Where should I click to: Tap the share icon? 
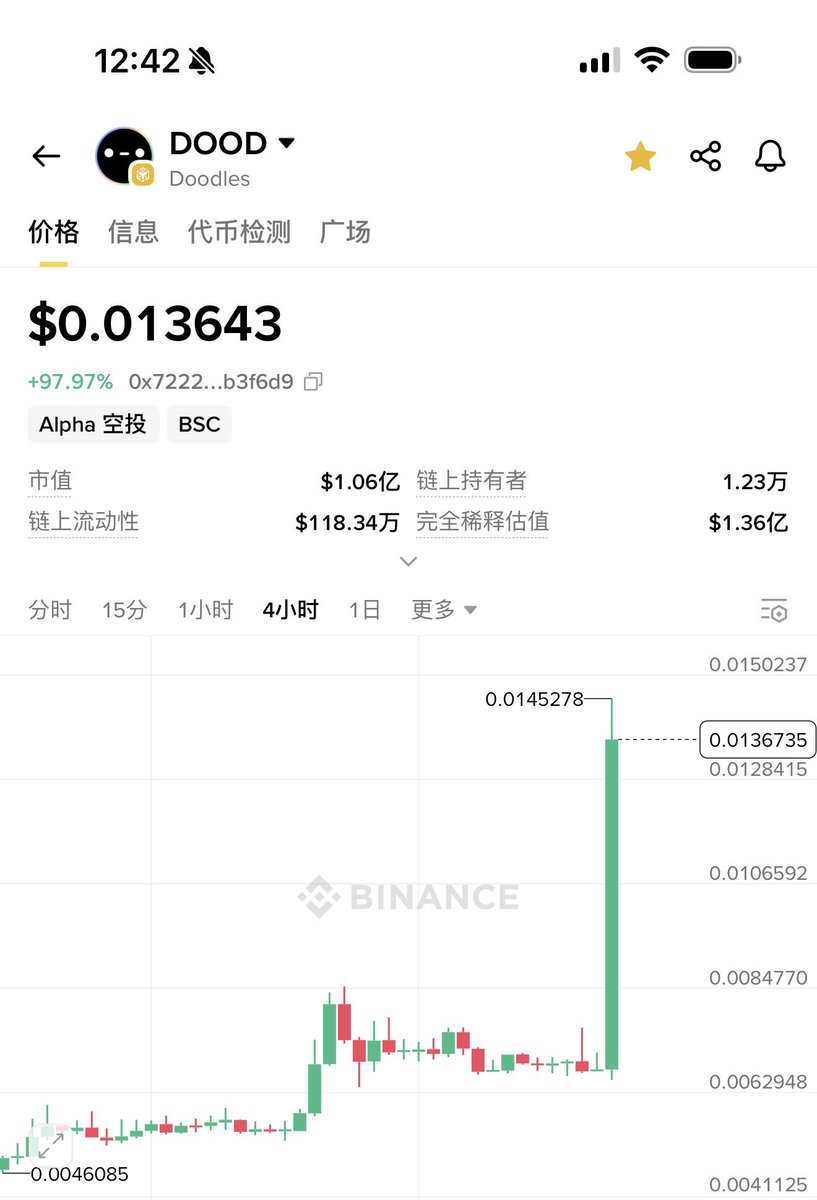pos(705,156)
